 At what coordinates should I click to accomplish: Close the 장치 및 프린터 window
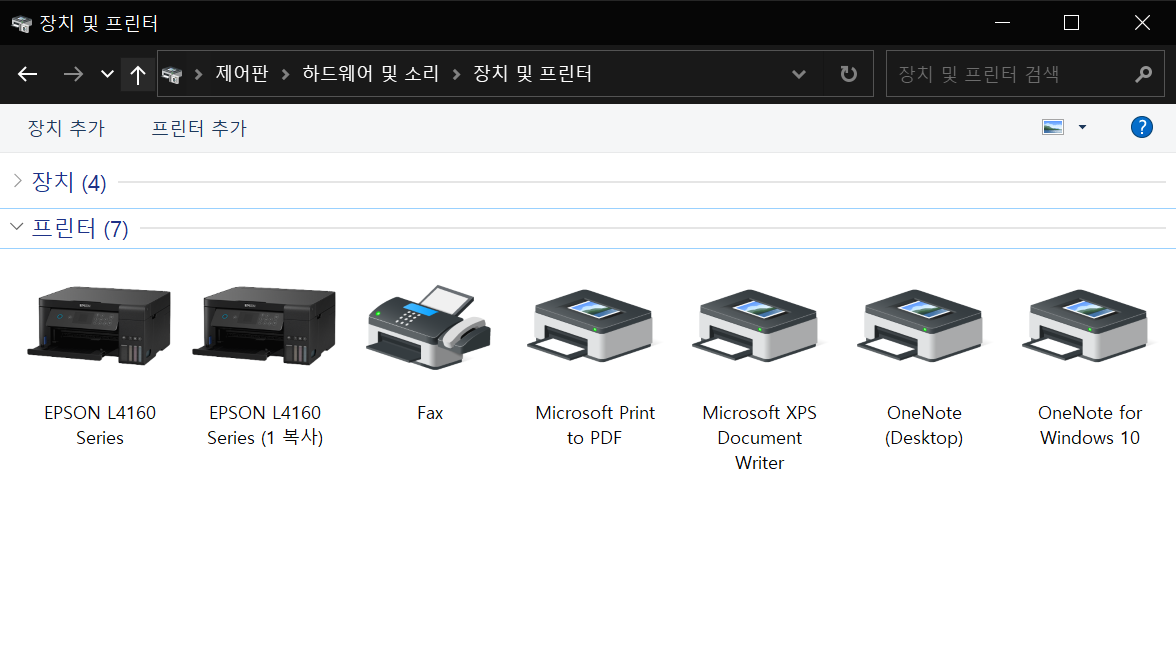(x=1142, y=23)
